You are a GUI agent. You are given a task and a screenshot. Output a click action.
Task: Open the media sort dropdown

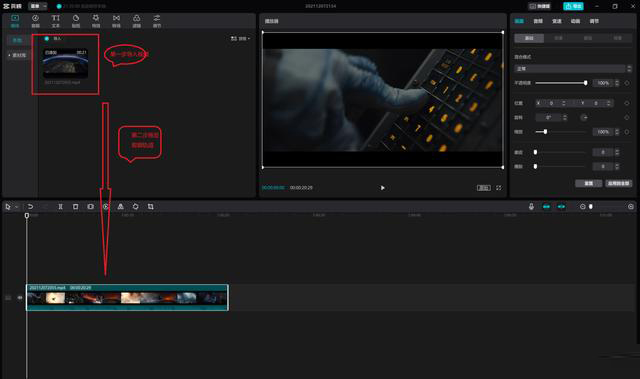(x=240, y=38)
